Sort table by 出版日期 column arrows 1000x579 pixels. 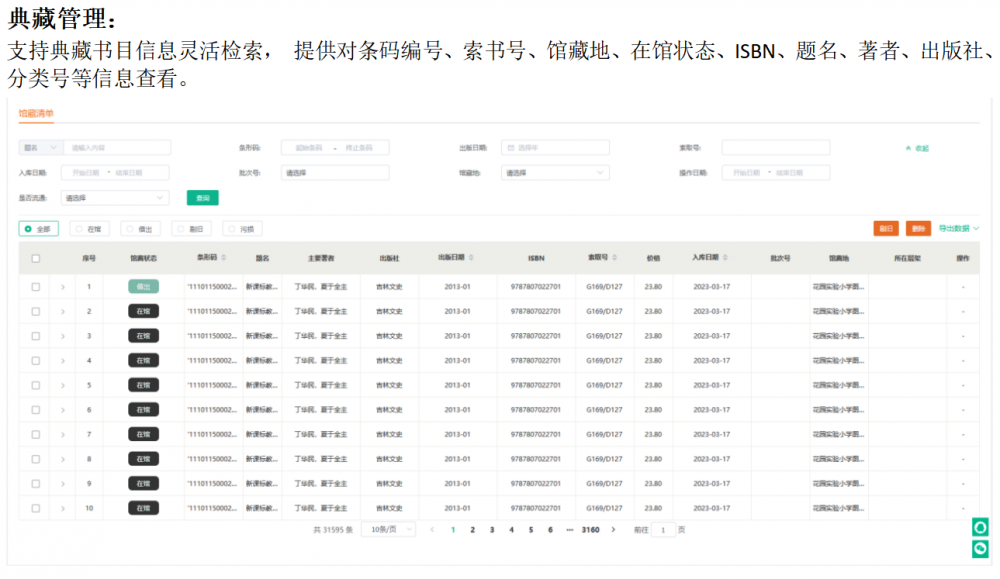(x=471, y=258)
